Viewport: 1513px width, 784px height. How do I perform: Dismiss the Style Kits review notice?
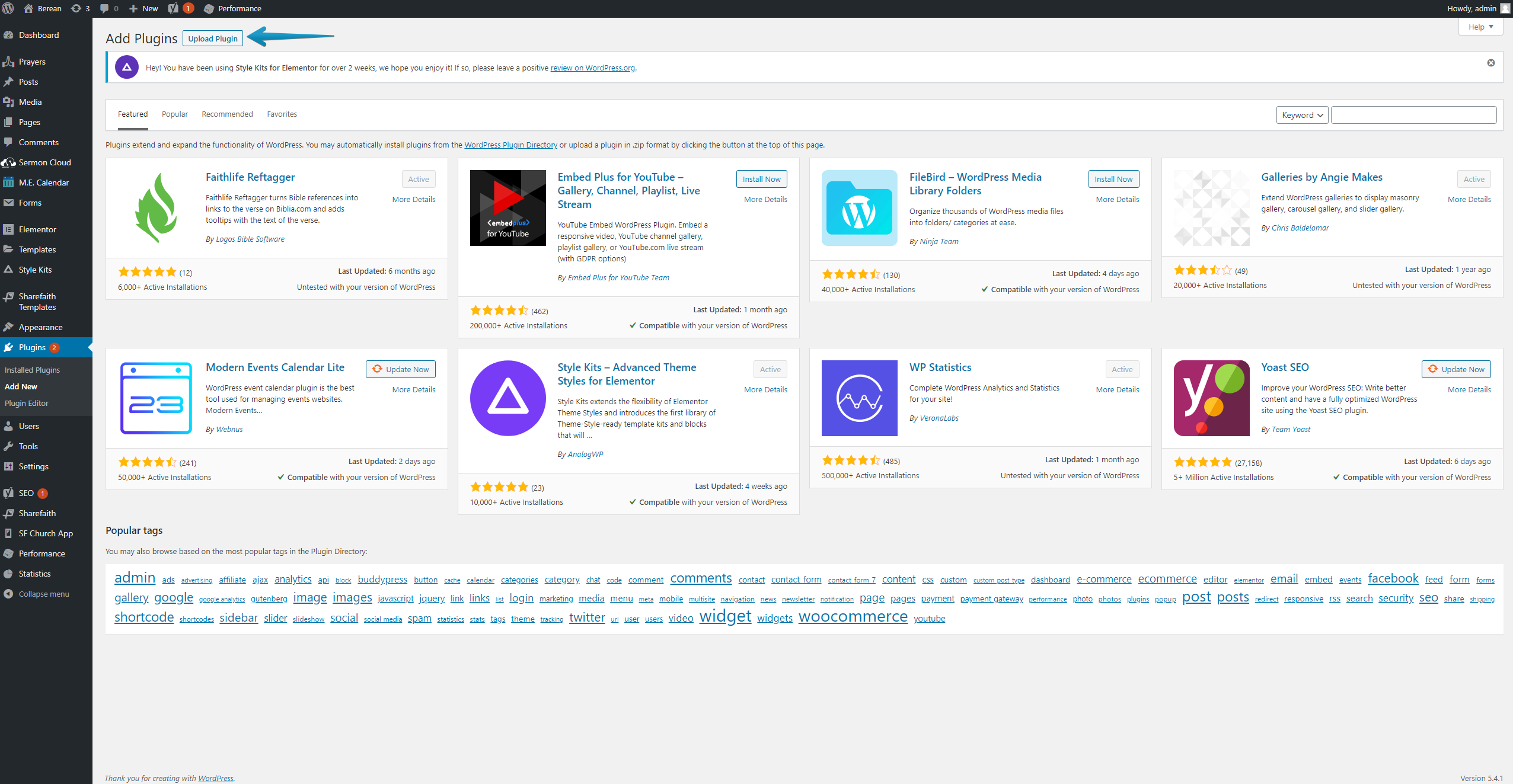pos(1491,63)
